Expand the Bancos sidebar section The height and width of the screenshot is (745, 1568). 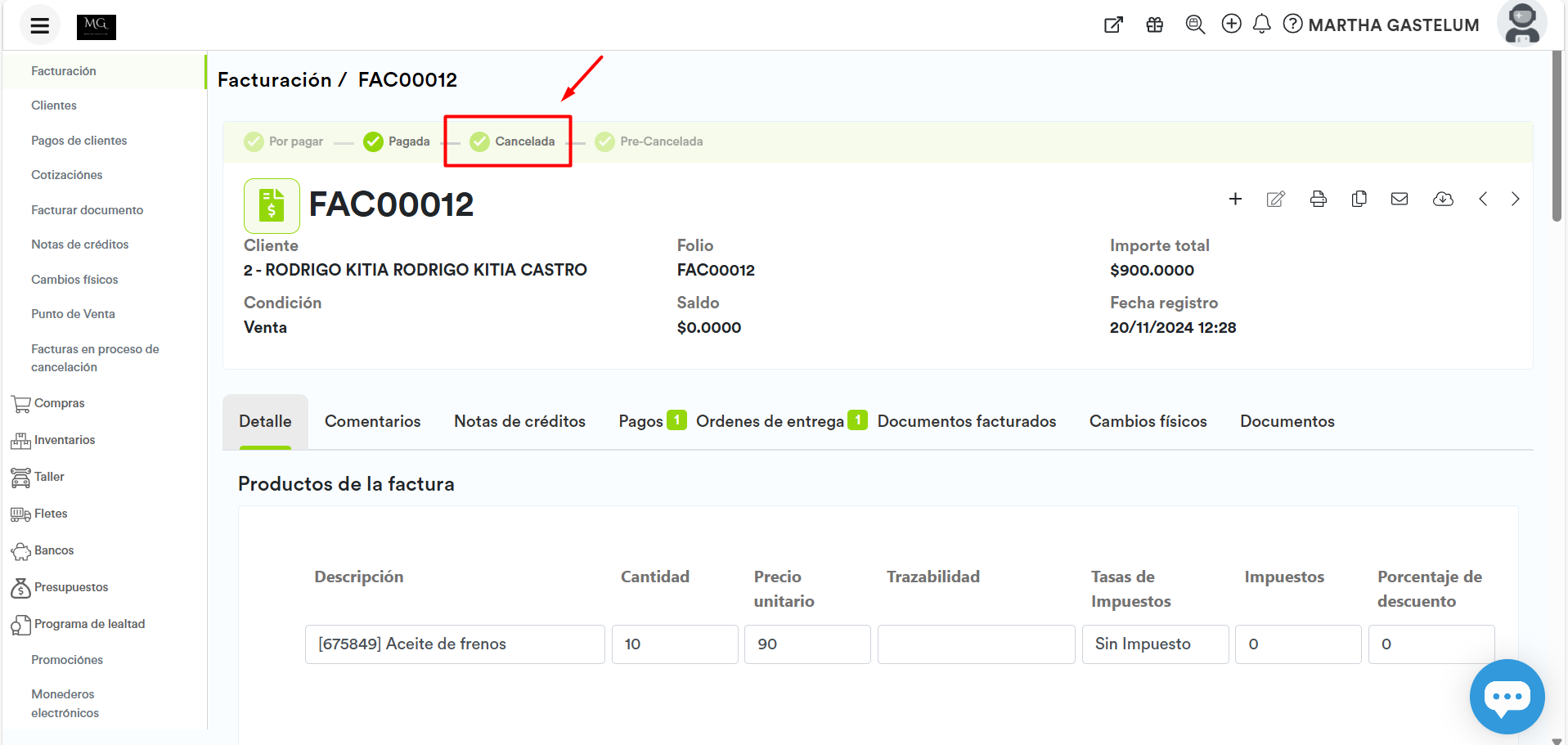54,550
